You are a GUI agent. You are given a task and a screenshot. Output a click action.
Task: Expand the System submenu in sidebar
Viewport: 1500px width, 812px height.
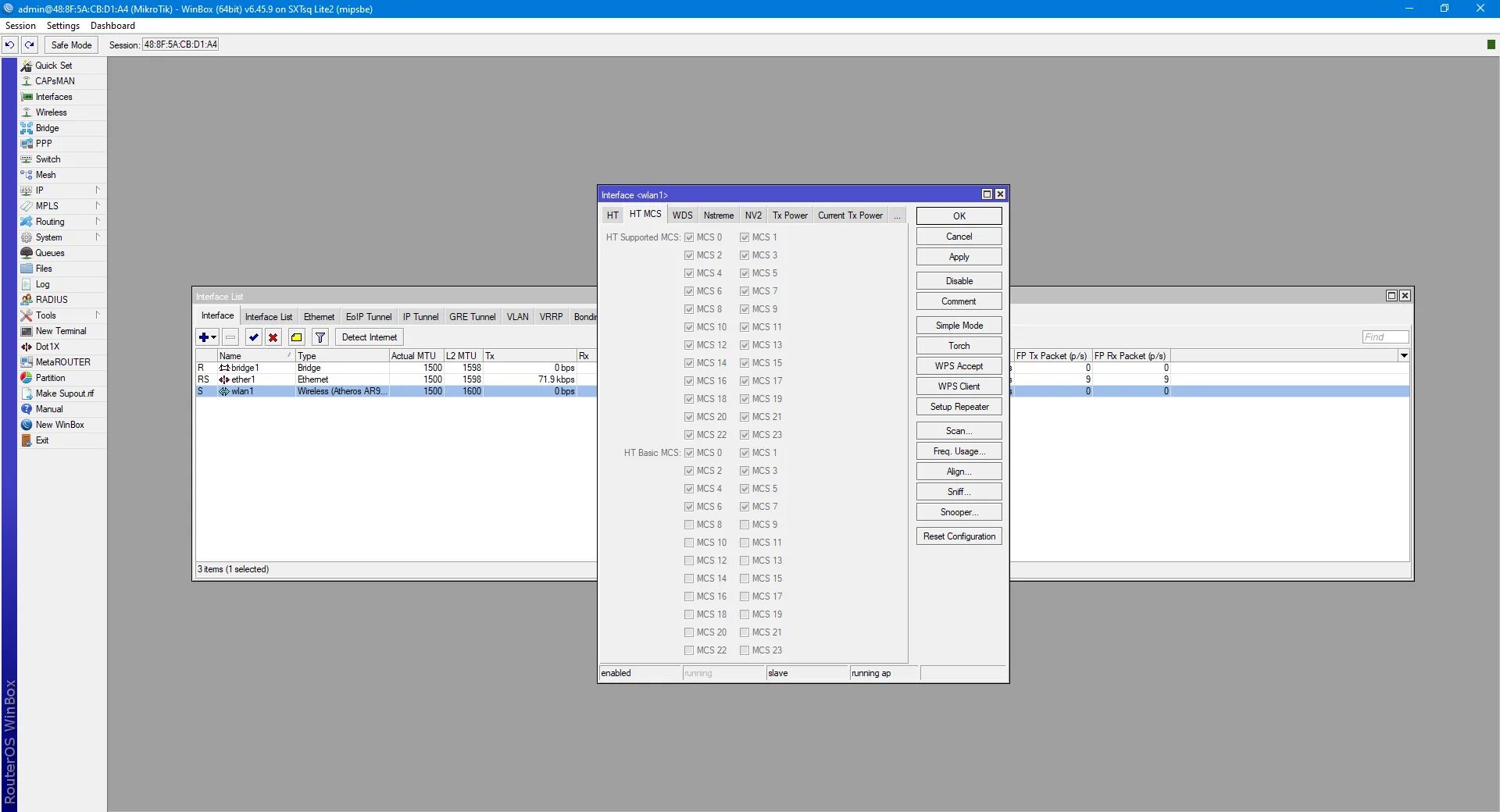pos(98,237)
